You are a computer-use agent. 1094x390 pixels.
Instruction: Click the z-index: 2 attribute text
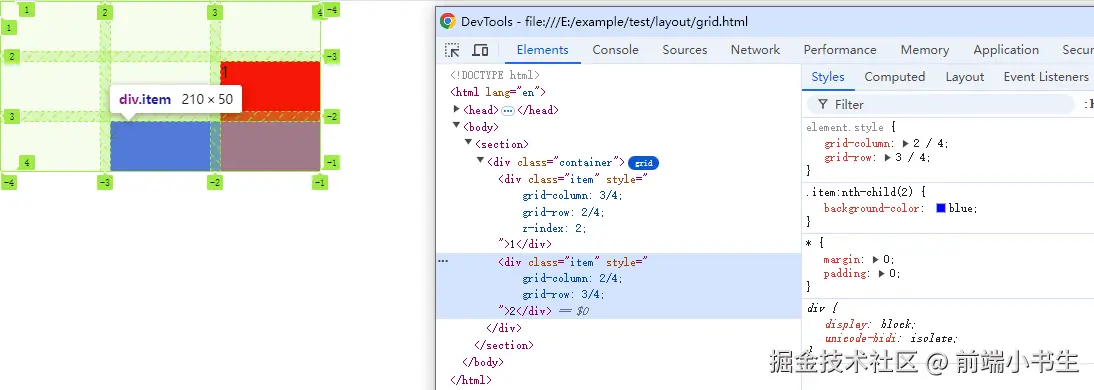tap(554, 228)
